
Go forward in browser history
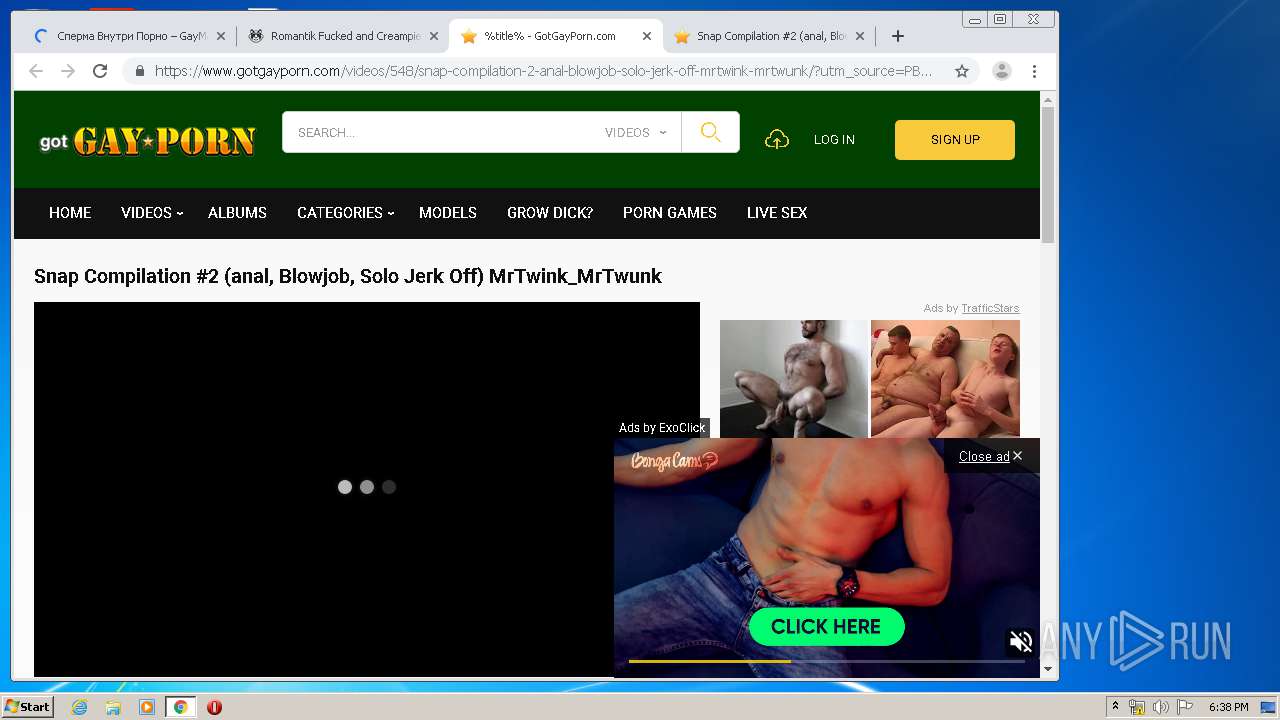[x=68, y=71]
